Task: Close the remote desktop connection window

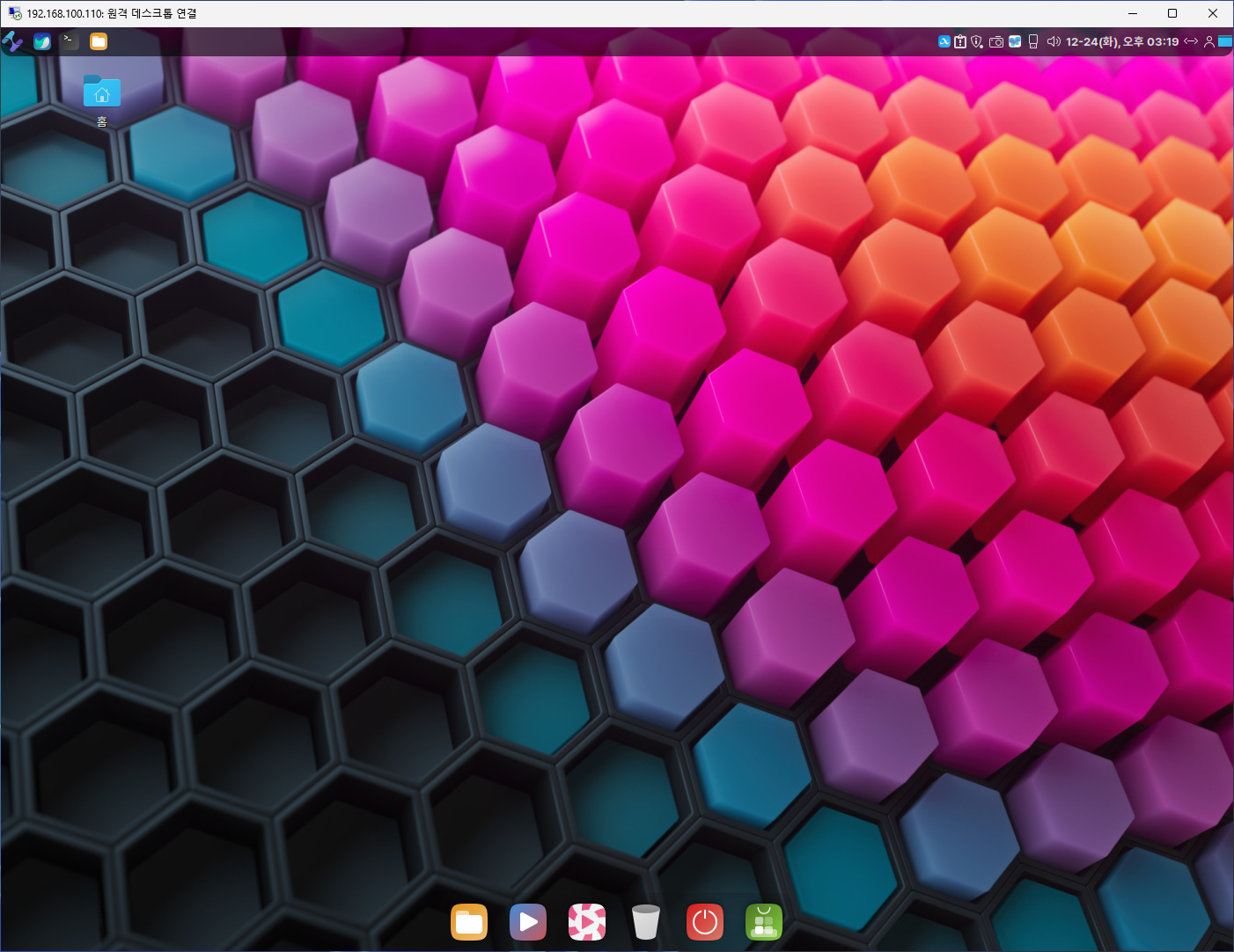Action: [1213, 13]
